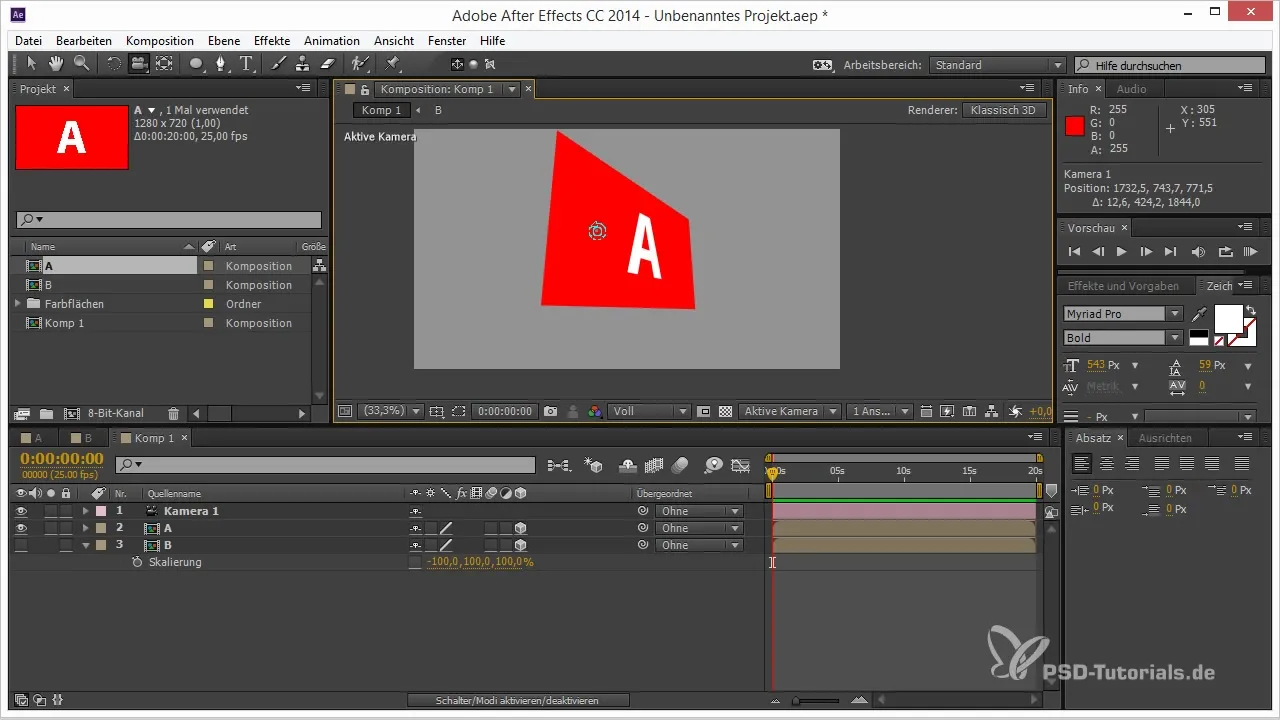Select the Eraser tool
Screen dimensions: 1280x720
click(x=327, y=64)
